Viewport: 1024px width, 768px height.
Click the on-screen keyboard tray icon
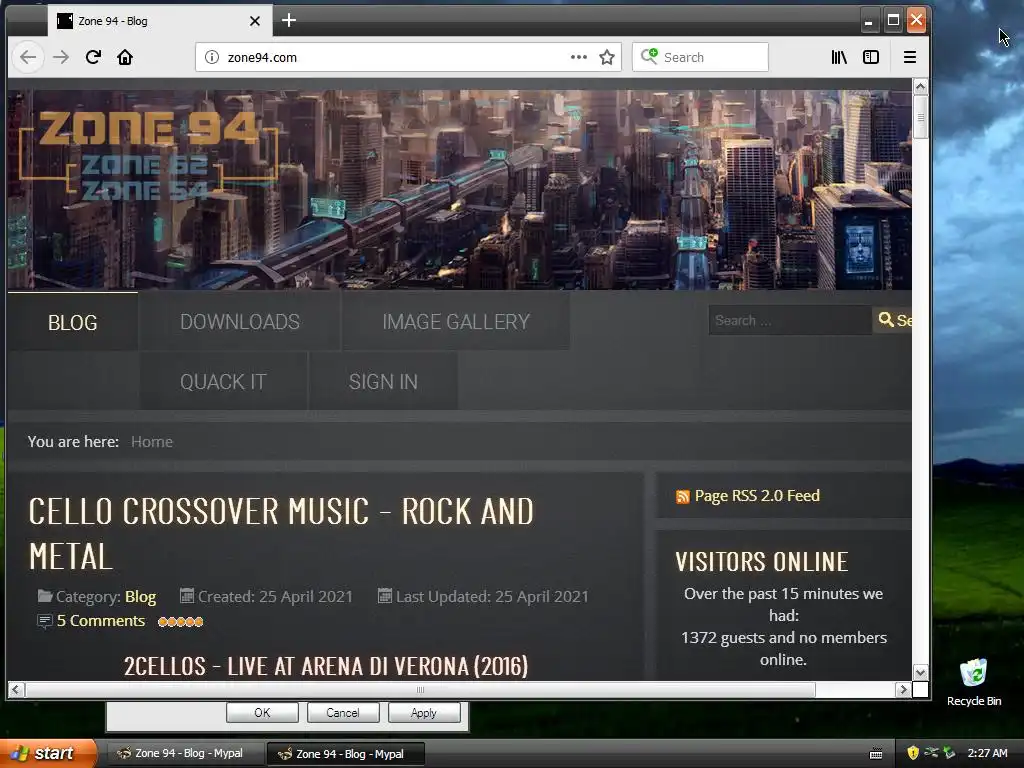[876, 754]
